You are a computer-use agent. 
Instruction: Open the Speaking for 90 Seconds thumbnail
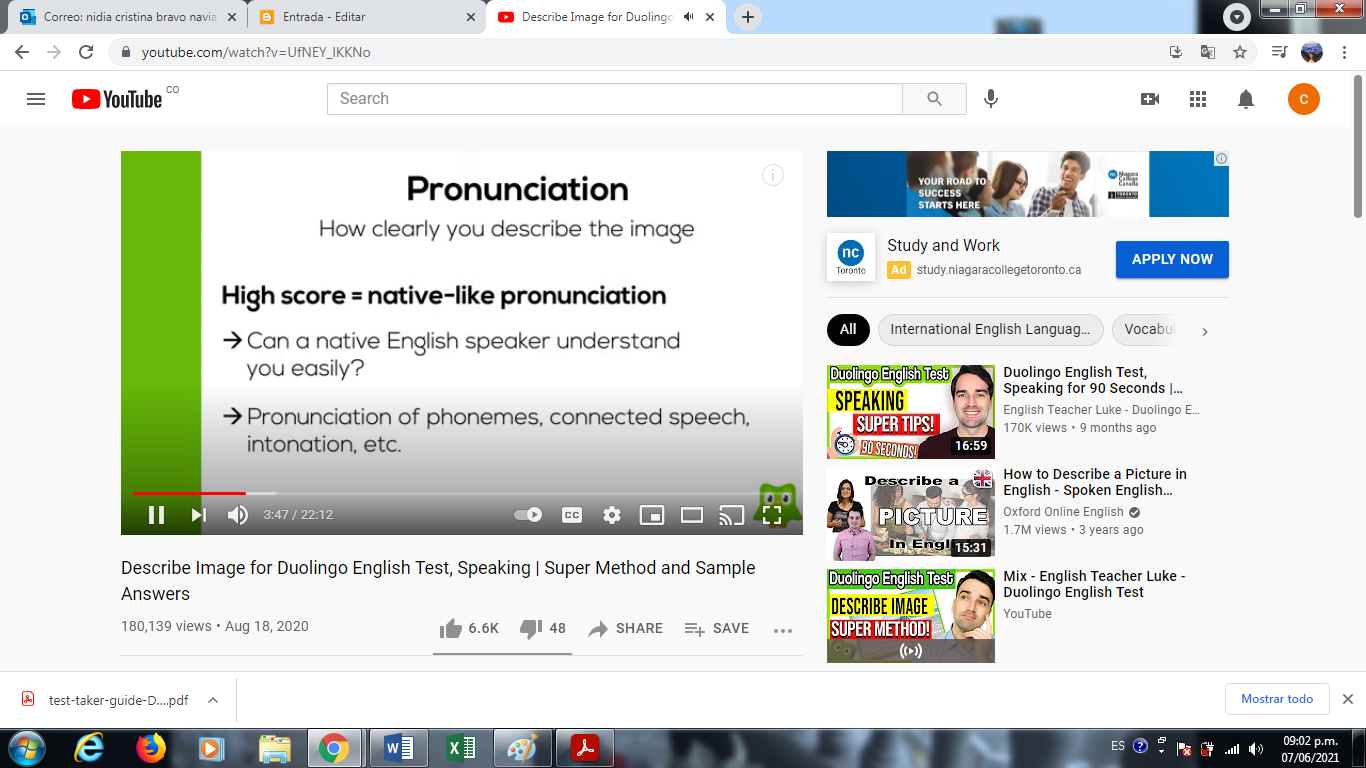coord(911,412)
